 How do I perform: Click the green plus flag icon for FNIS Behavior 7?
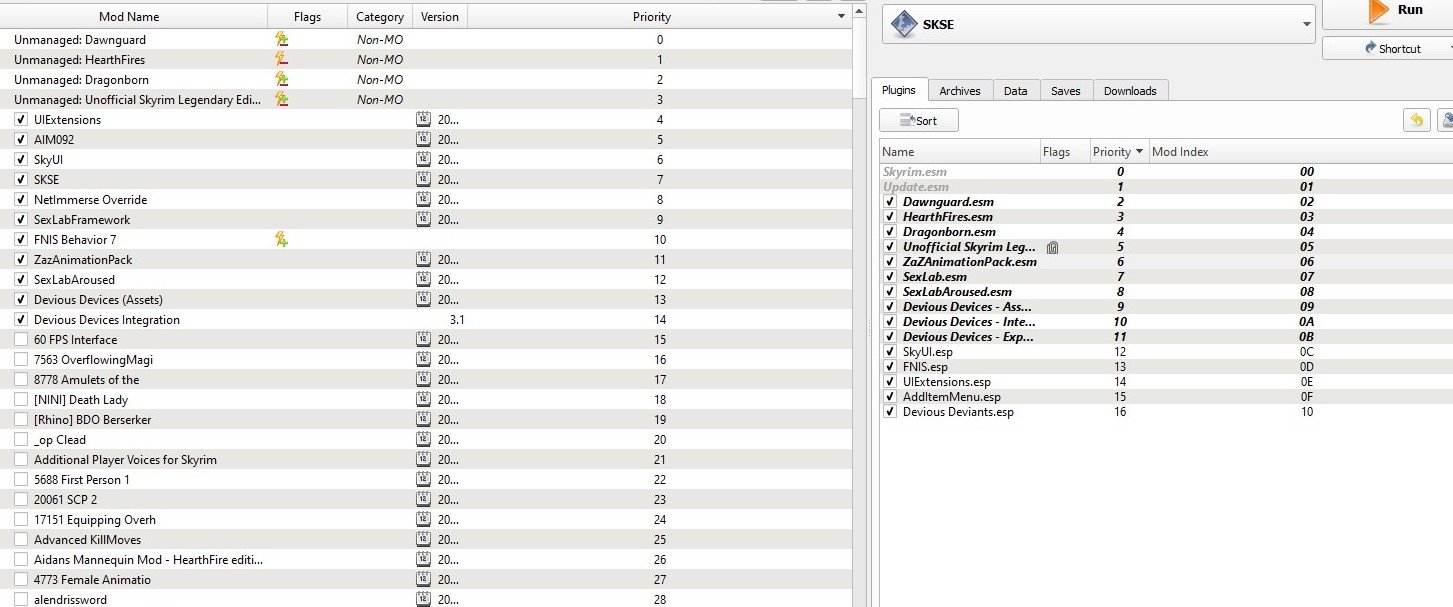(x=282, y=239)
